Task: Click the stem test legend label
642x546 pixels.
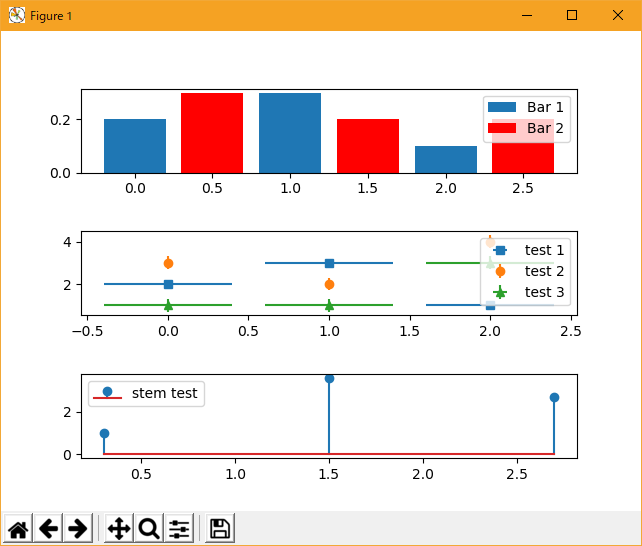Action: [x=164, y=393]
